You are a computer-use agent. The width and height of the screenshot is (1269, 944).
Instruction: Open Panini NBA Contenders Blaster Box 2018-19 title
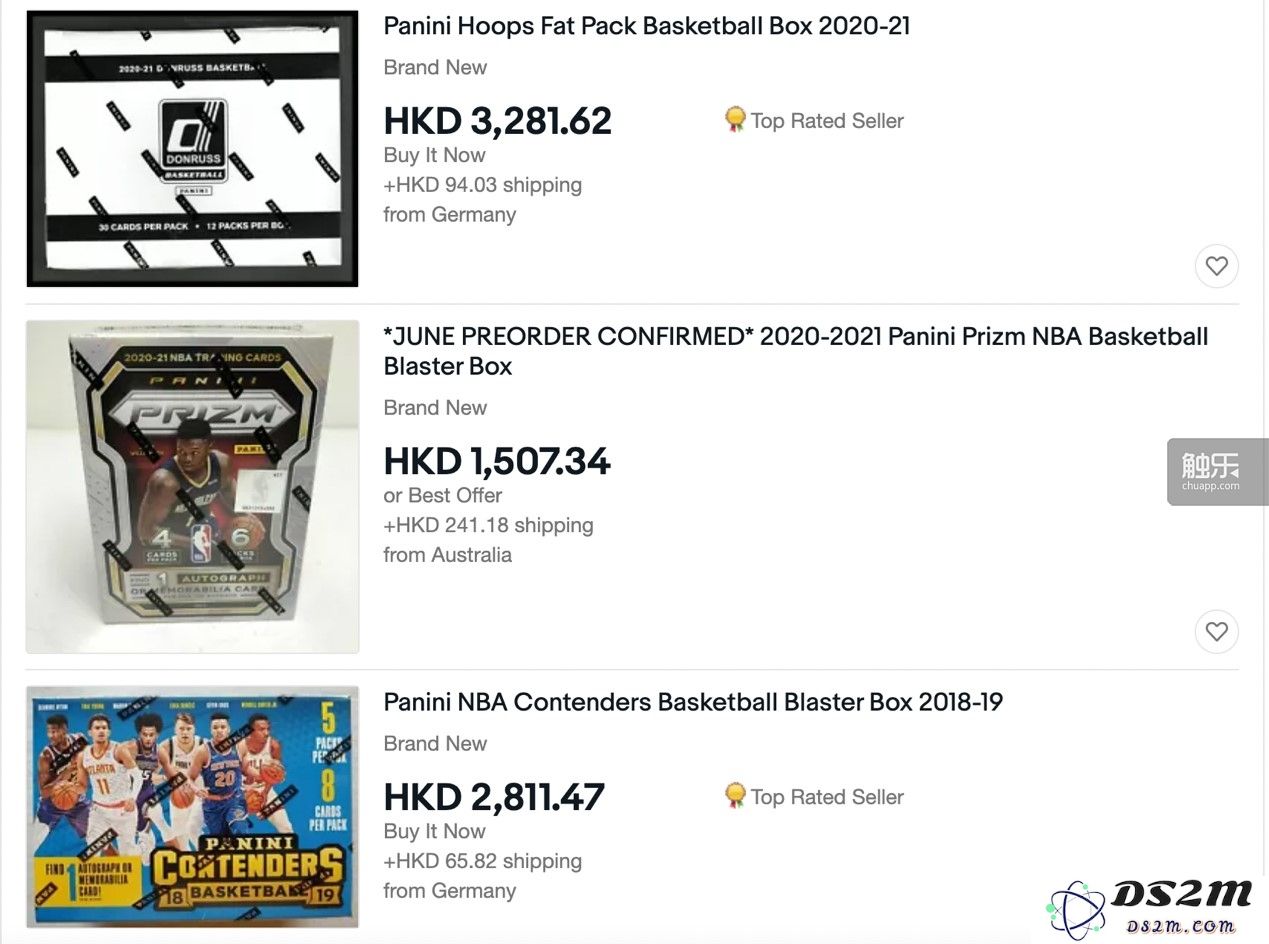point(693,702)
